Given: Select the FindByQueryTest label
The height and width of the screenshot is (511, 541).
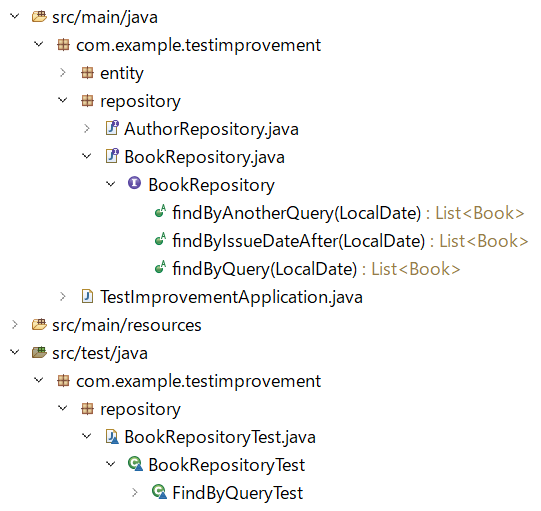Looking at the screenshot, I should click(237, 493).
